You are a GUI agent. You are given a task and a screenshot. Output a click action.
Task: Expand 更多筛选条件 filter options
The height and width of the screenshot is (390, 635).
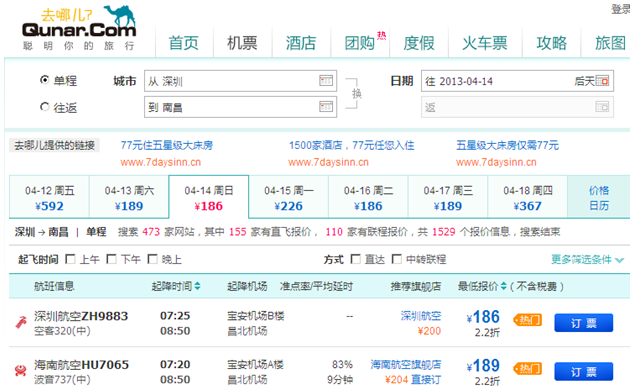587,260
